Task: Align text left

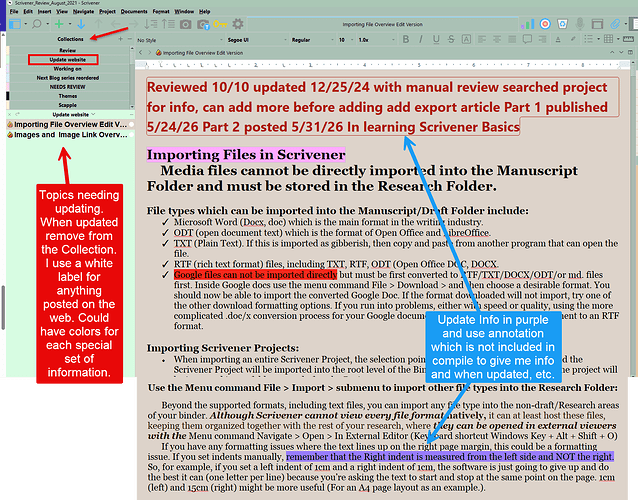Action: coord(482,39)
